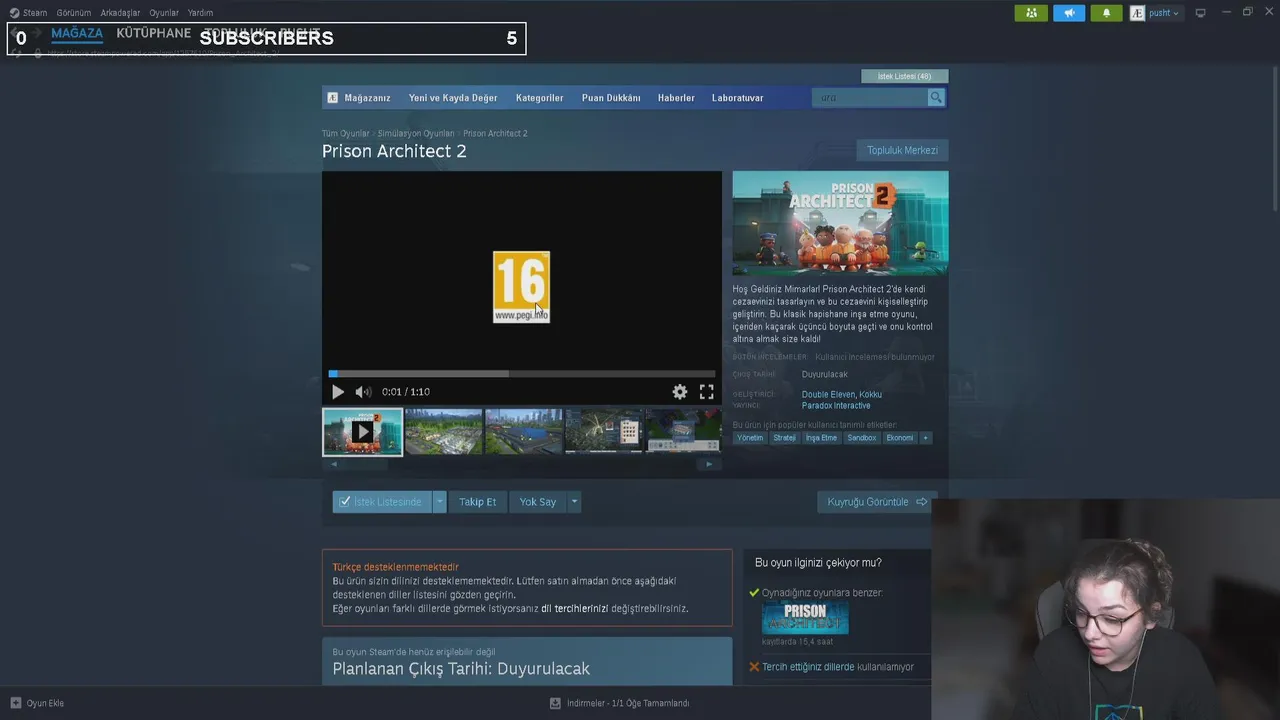Viewport: 1280px width, 720px height.
Task: Open the Prison Architect 2 header image
Action: tap(840, 223)
